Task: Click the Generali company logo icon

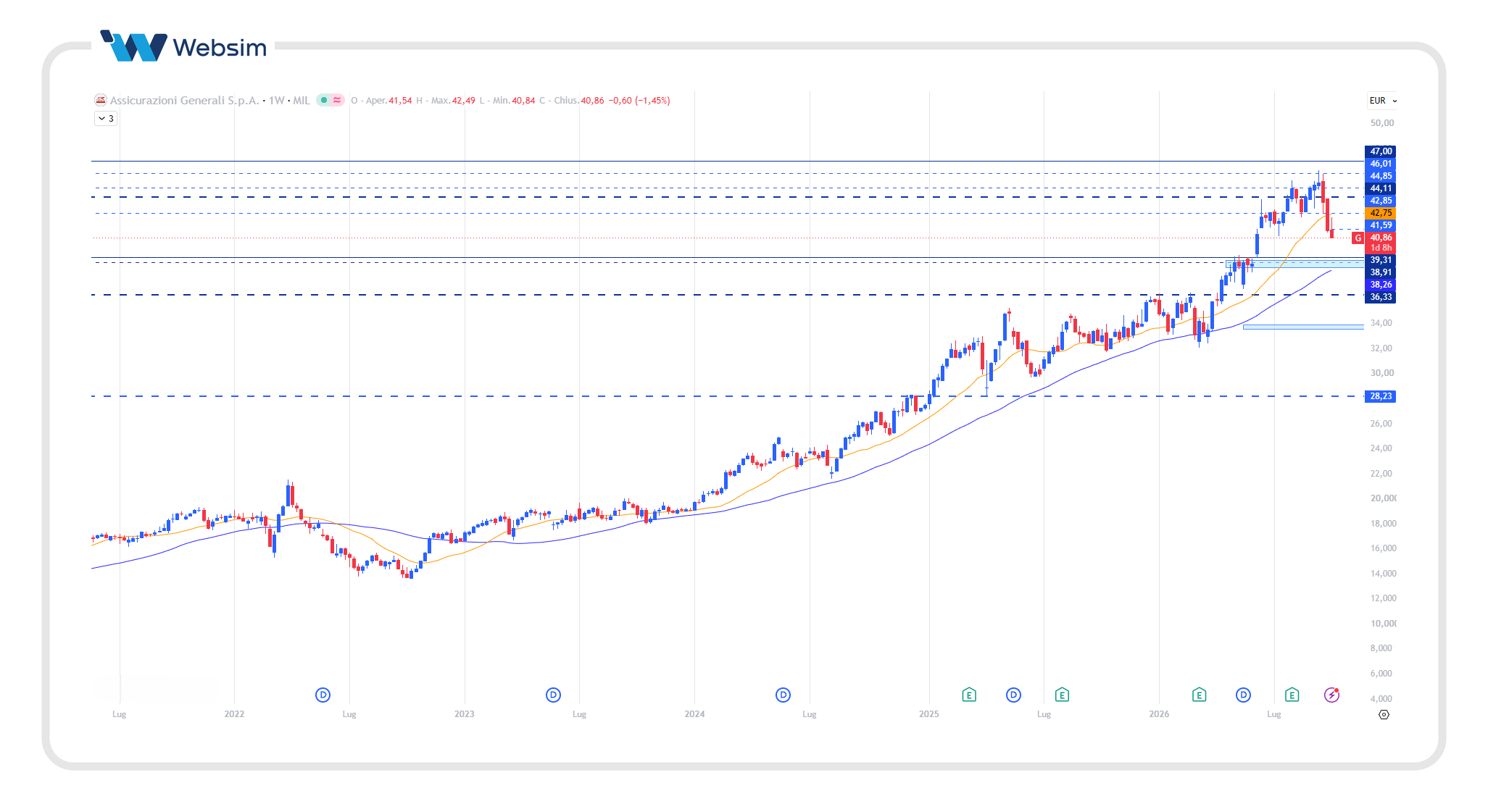Action: pyautogui.click(x=101, y=100)
